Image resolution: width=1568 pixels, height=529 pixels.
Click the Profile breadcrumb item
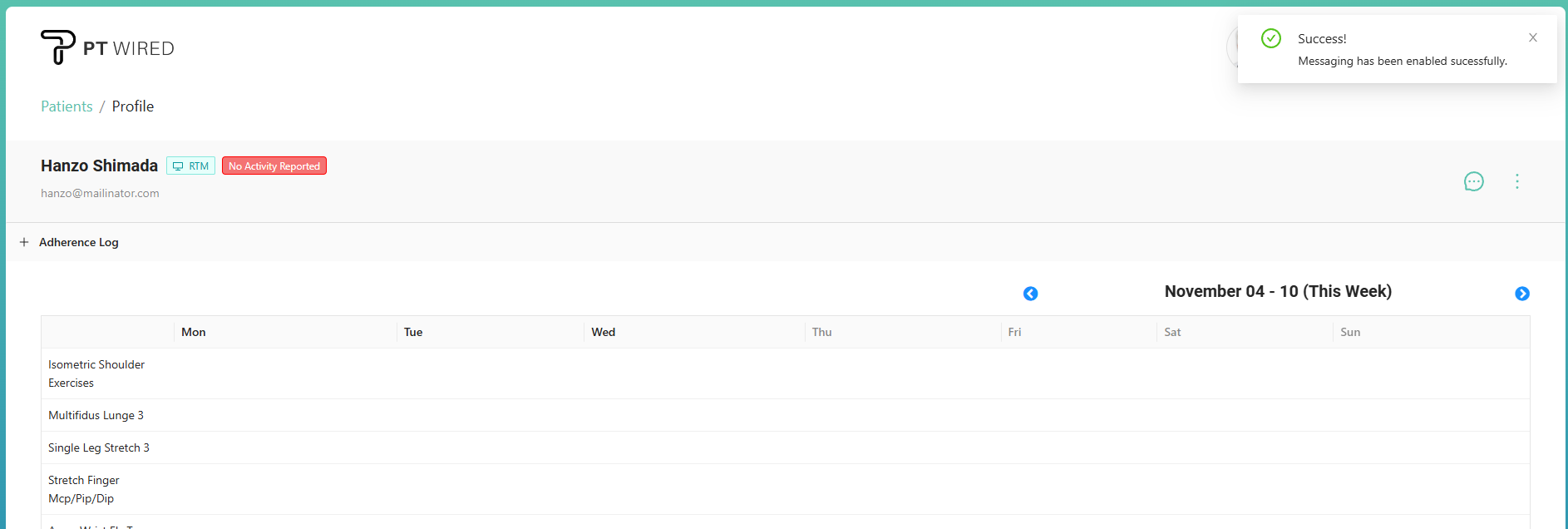pos(133,106)
